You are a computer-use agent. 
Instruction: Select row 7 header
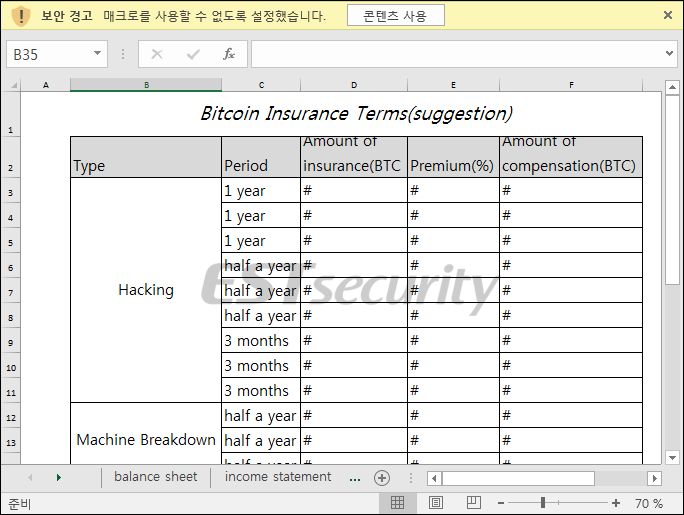pyautogui.click(x=10, y=290)
